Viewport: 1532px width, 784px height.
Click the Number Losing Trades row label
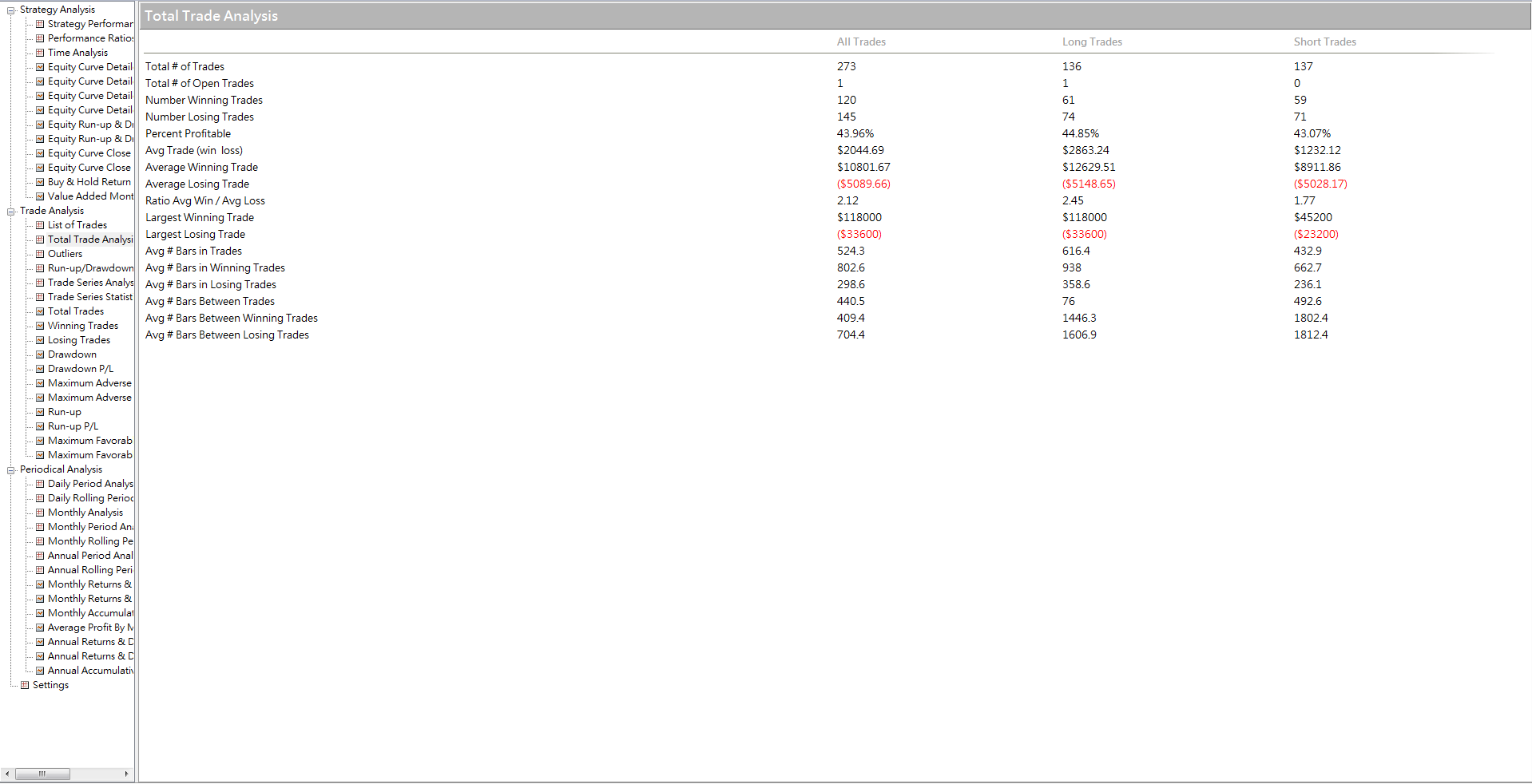(200, 117)
